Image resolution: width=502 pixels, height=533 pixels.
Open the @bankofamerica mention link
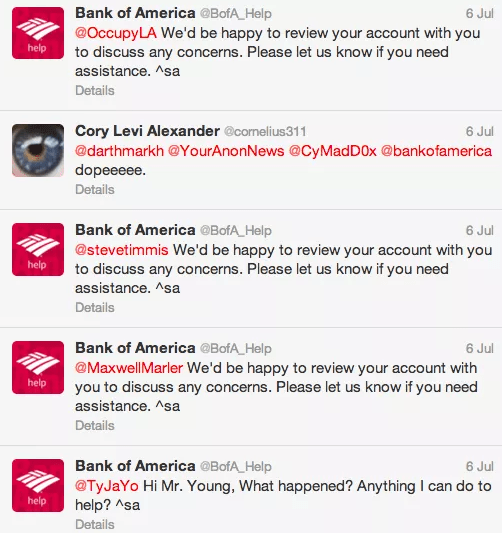(436, 151)
